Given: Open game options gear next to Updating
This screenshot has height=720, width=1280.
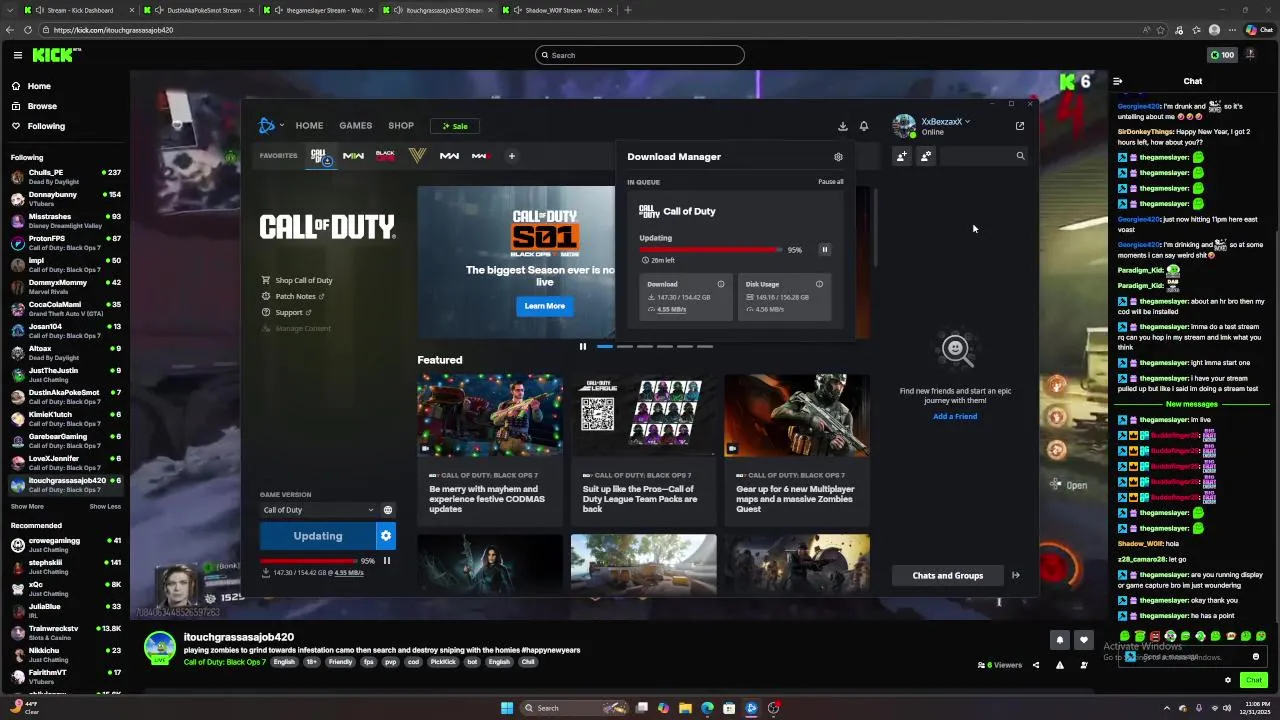Looking at the screenshot, I should click(385, 536).
